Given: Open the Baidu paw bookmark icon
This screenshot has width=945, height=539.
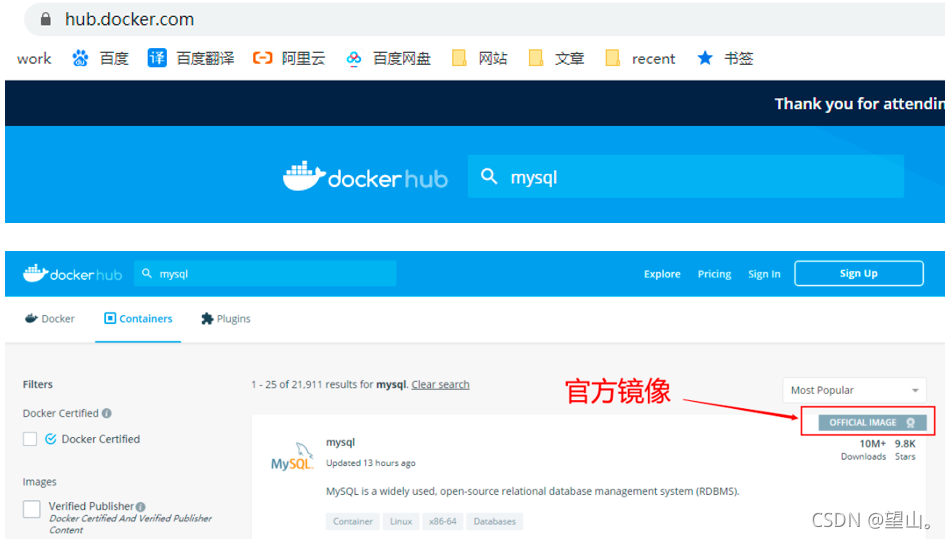Looking at the screenshot, I should [x=80, y=58].
